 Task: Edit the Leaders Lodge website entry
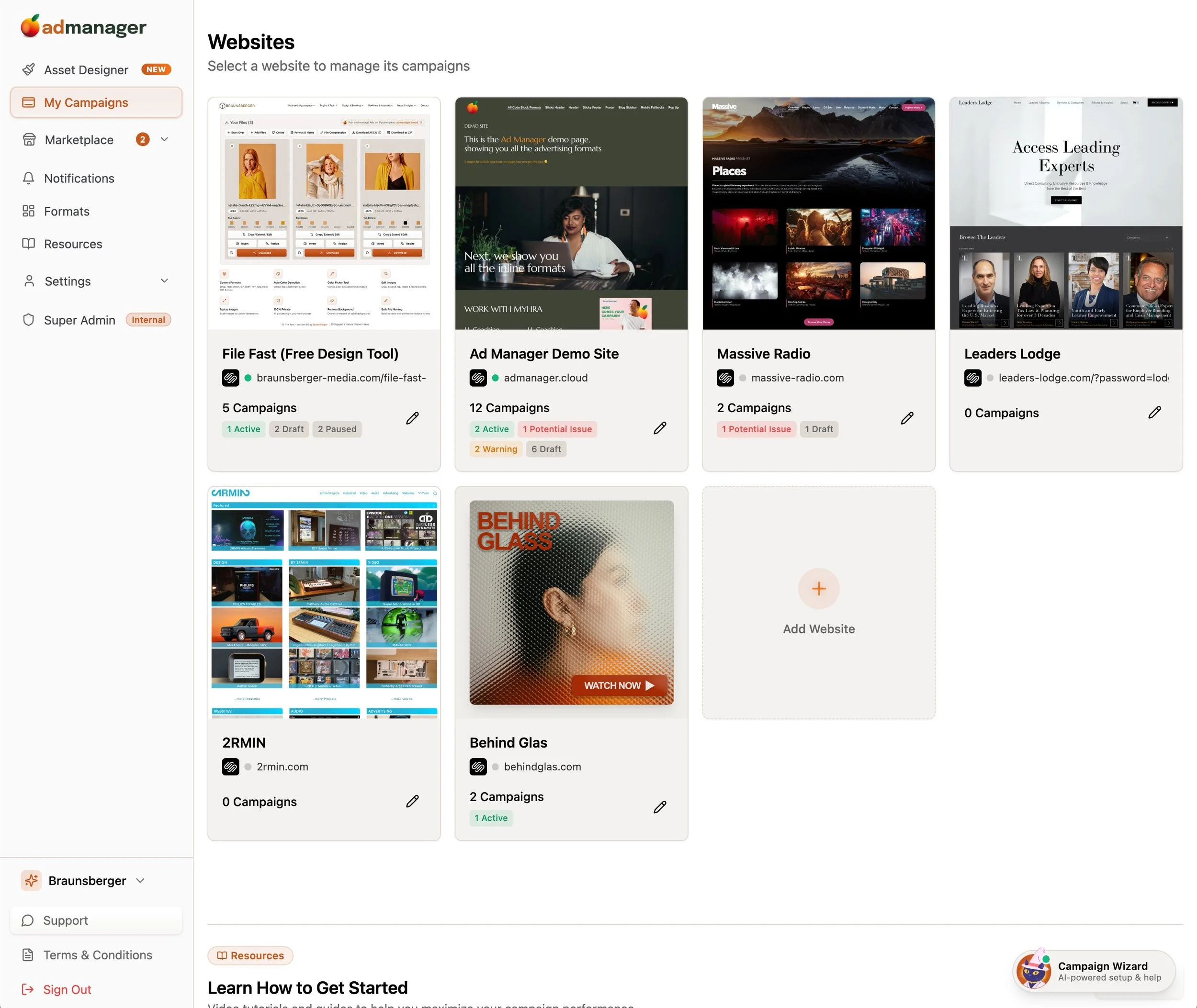click(1154, 413)
